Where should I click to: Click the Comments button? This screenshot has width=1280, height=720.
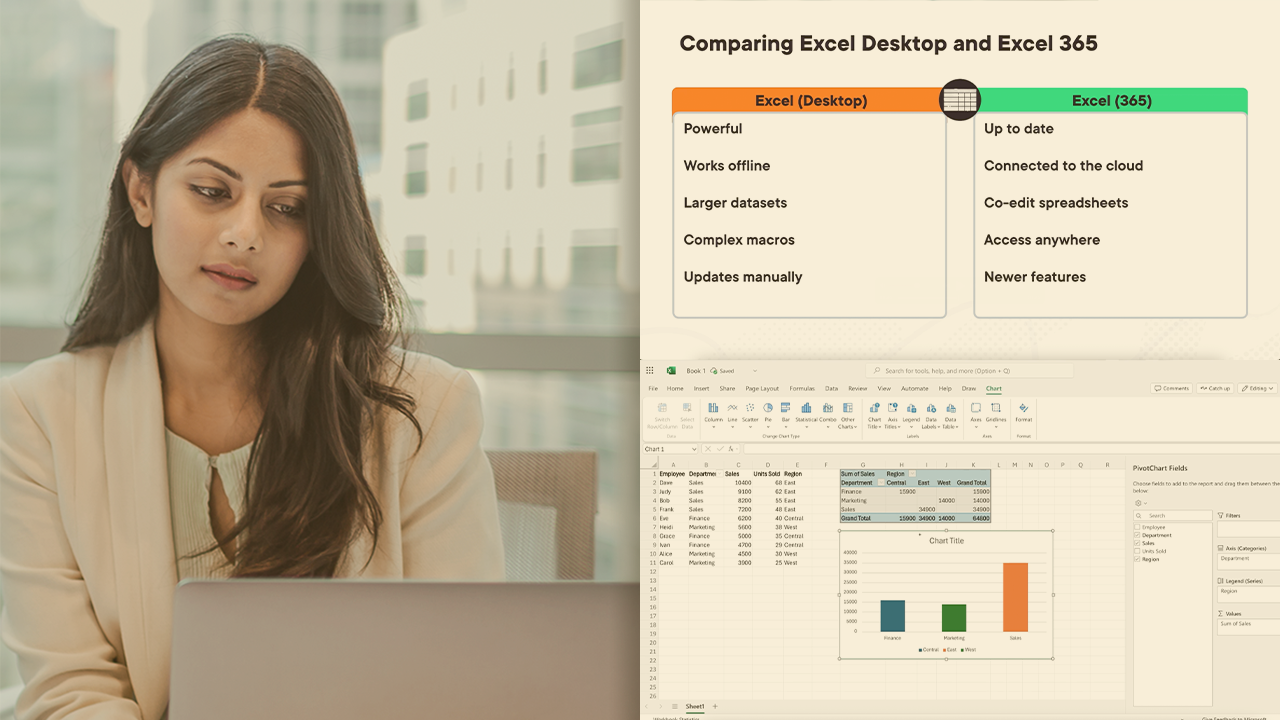[1171, 388]
